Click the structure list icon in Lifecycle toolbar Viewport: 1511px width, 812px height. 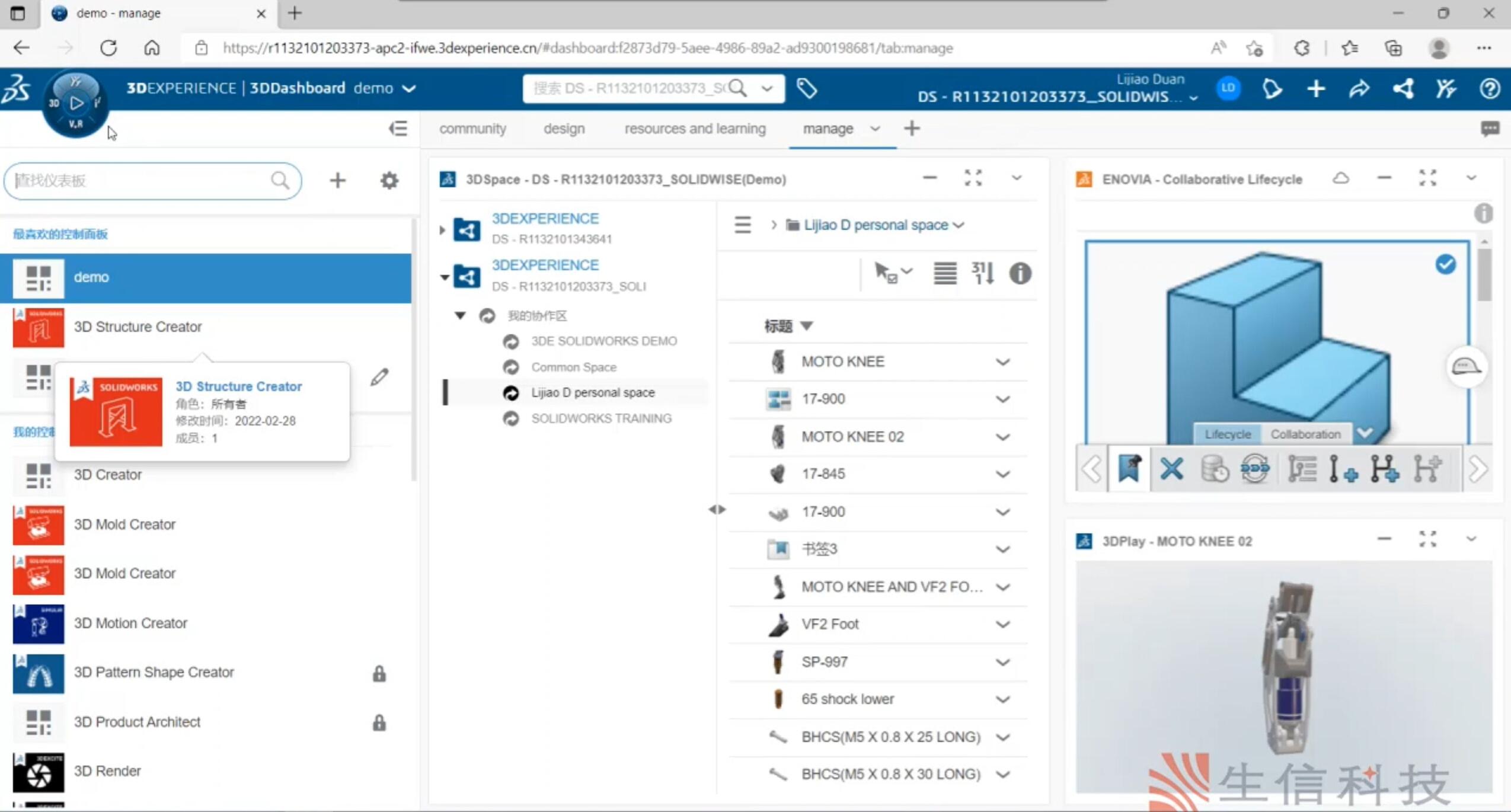point(1301,469)
